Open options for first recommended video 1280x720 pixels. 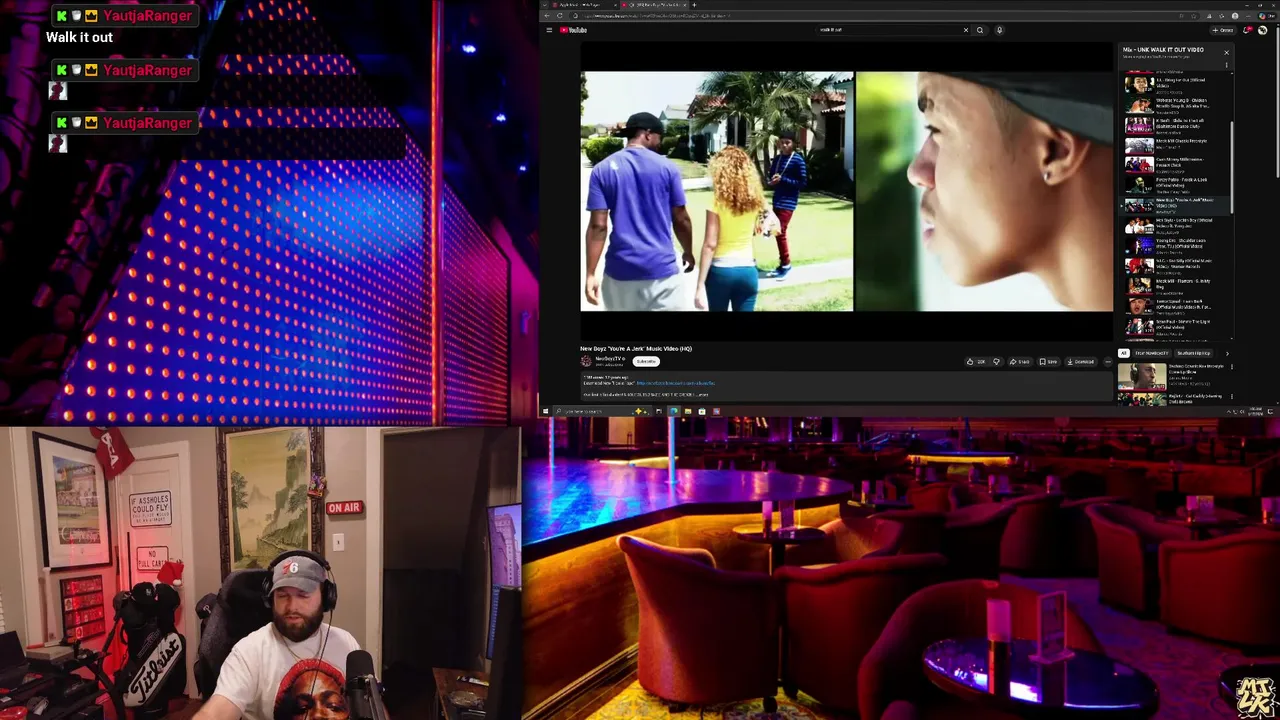(1232, 367)
